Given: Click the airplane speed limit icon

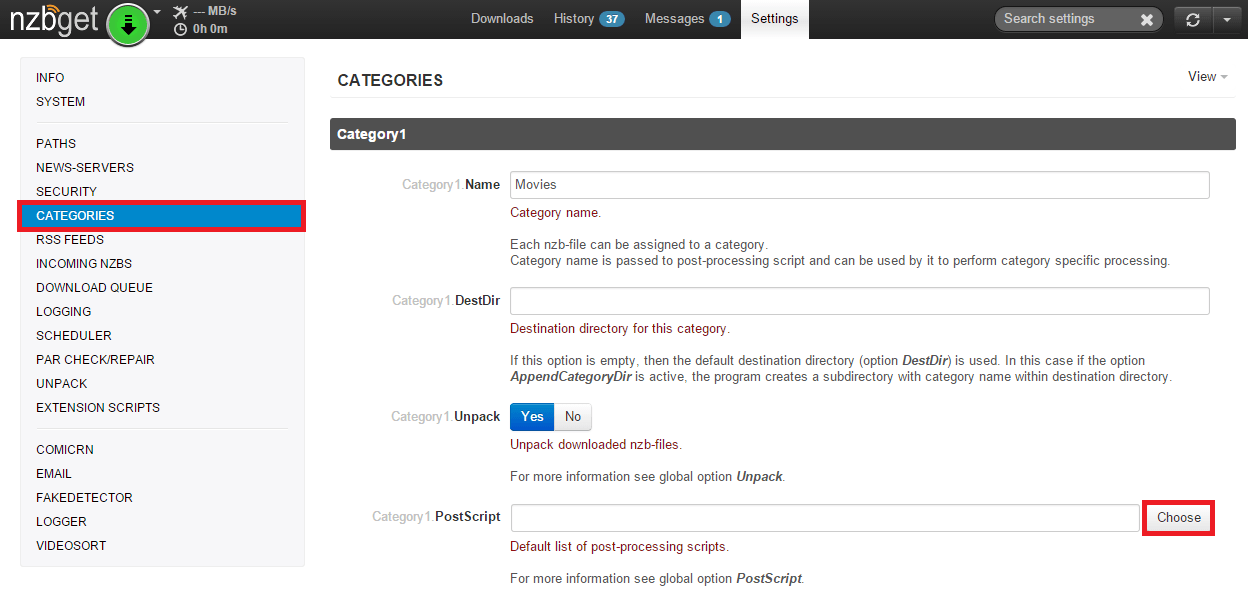Looking at the screenshot, I should coord(180,12).
